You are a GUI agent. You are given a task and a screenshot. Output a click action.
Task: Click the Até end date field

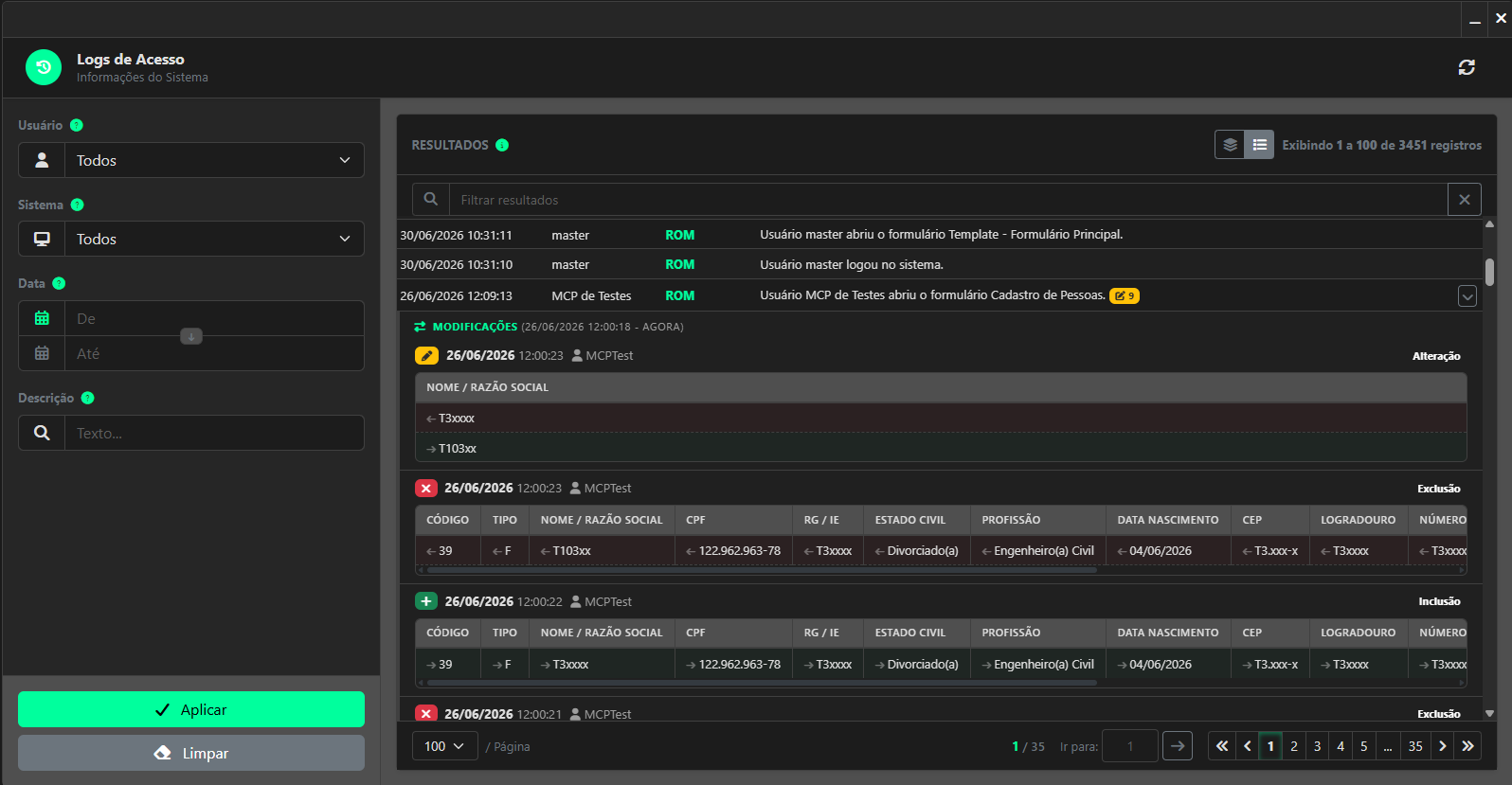pyautogui.click(x=214, y=353)
